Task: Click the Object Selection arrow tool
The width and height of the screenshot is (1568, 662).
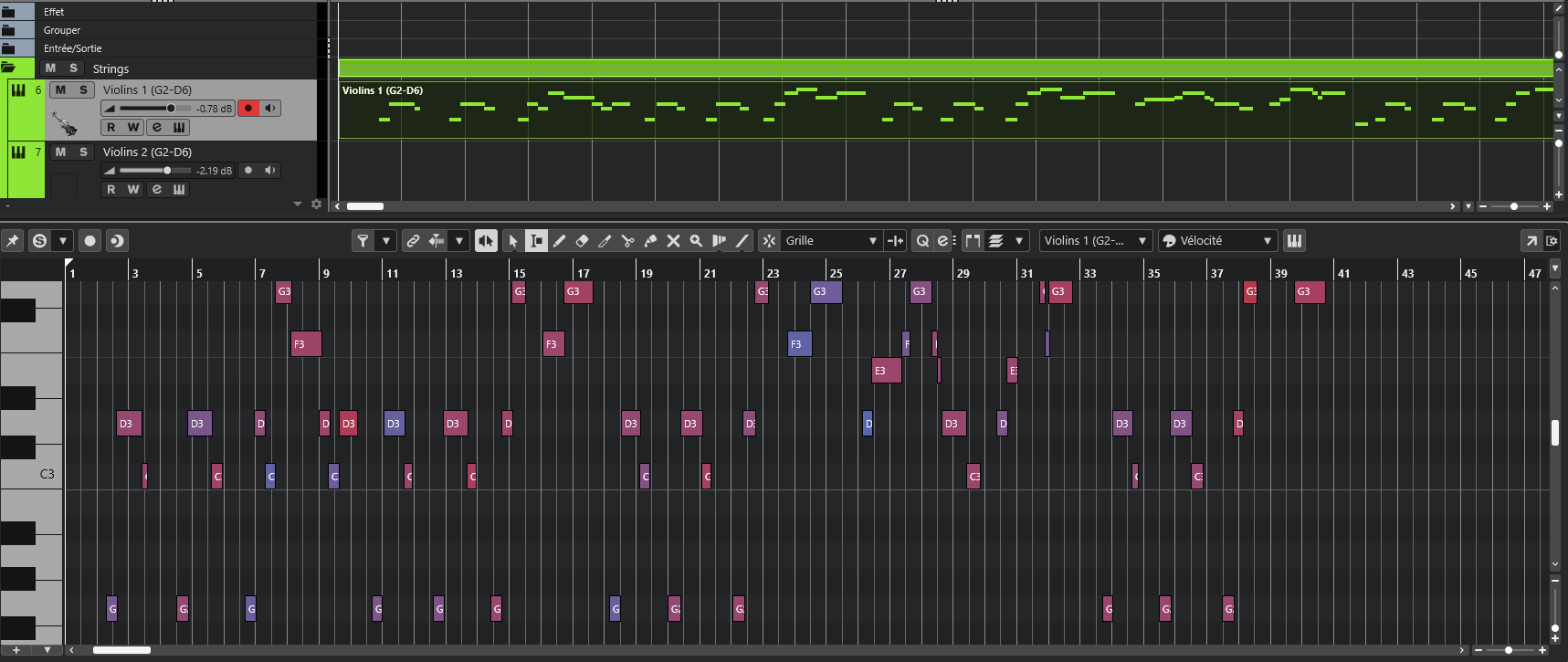Action: point(512,241)
